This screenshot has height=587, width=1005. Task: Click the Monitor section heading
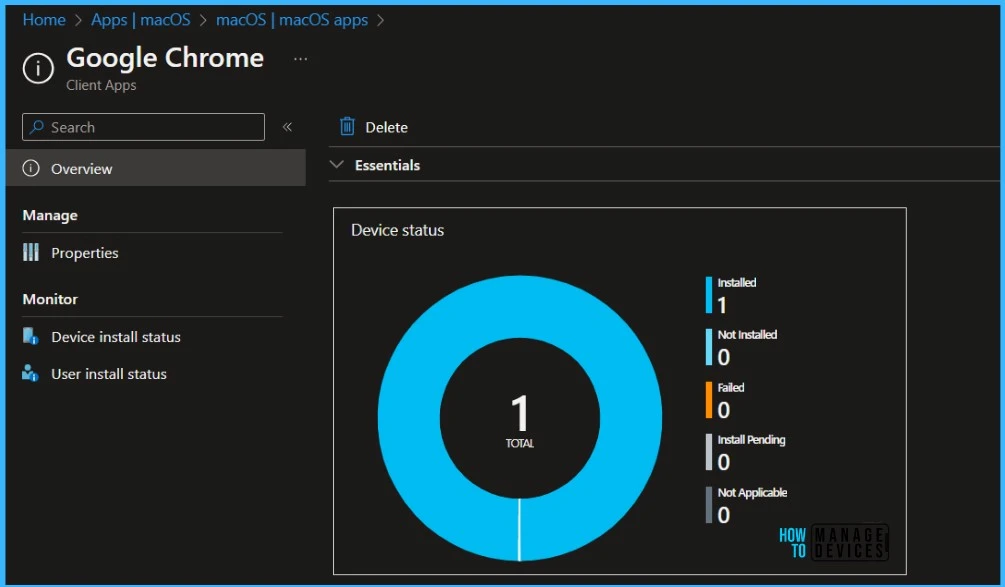point(50,299)
